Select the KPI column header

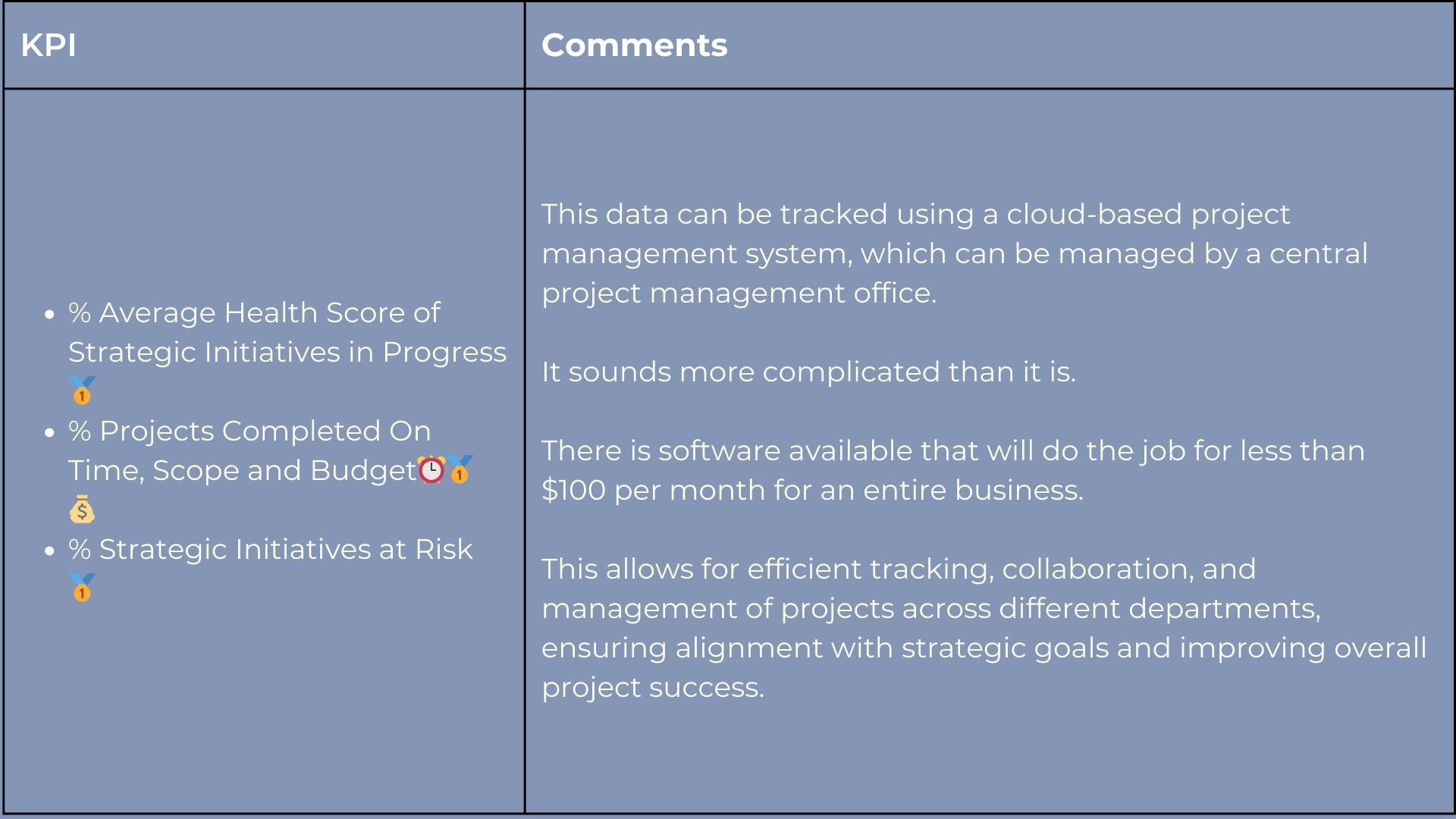pos(49,45)
